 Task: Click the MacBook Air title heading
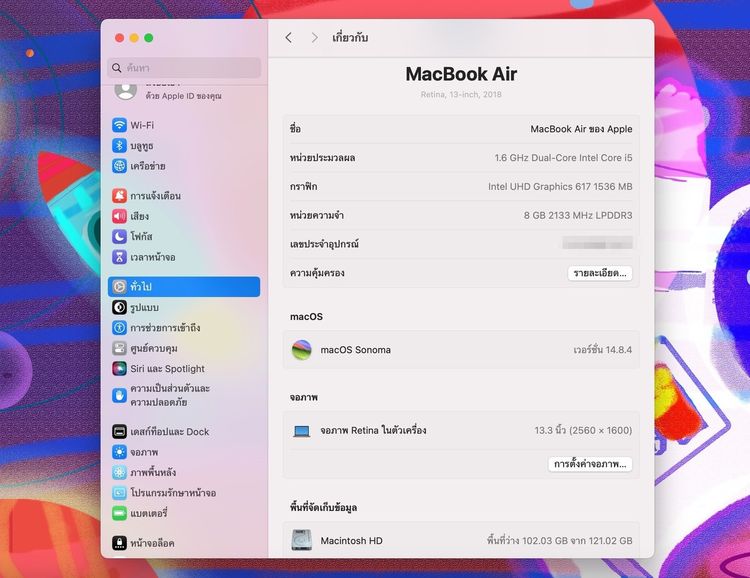tap(461, 74)
